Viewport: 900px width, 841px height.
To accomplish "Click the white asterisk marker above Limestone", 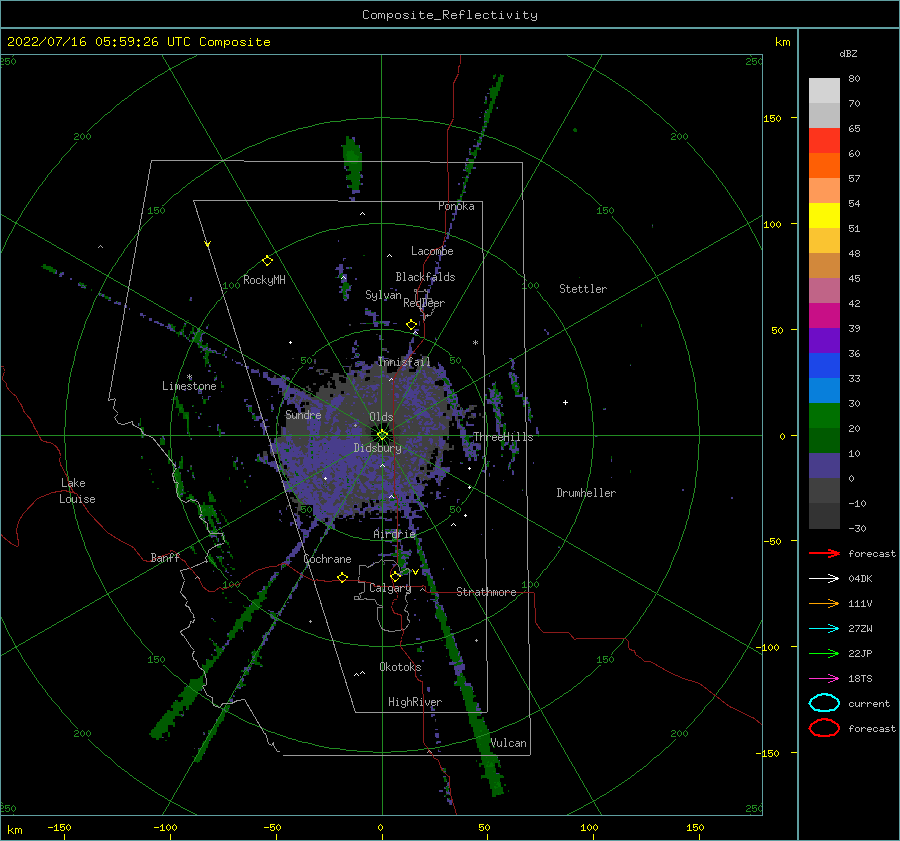I will [189, 378].
